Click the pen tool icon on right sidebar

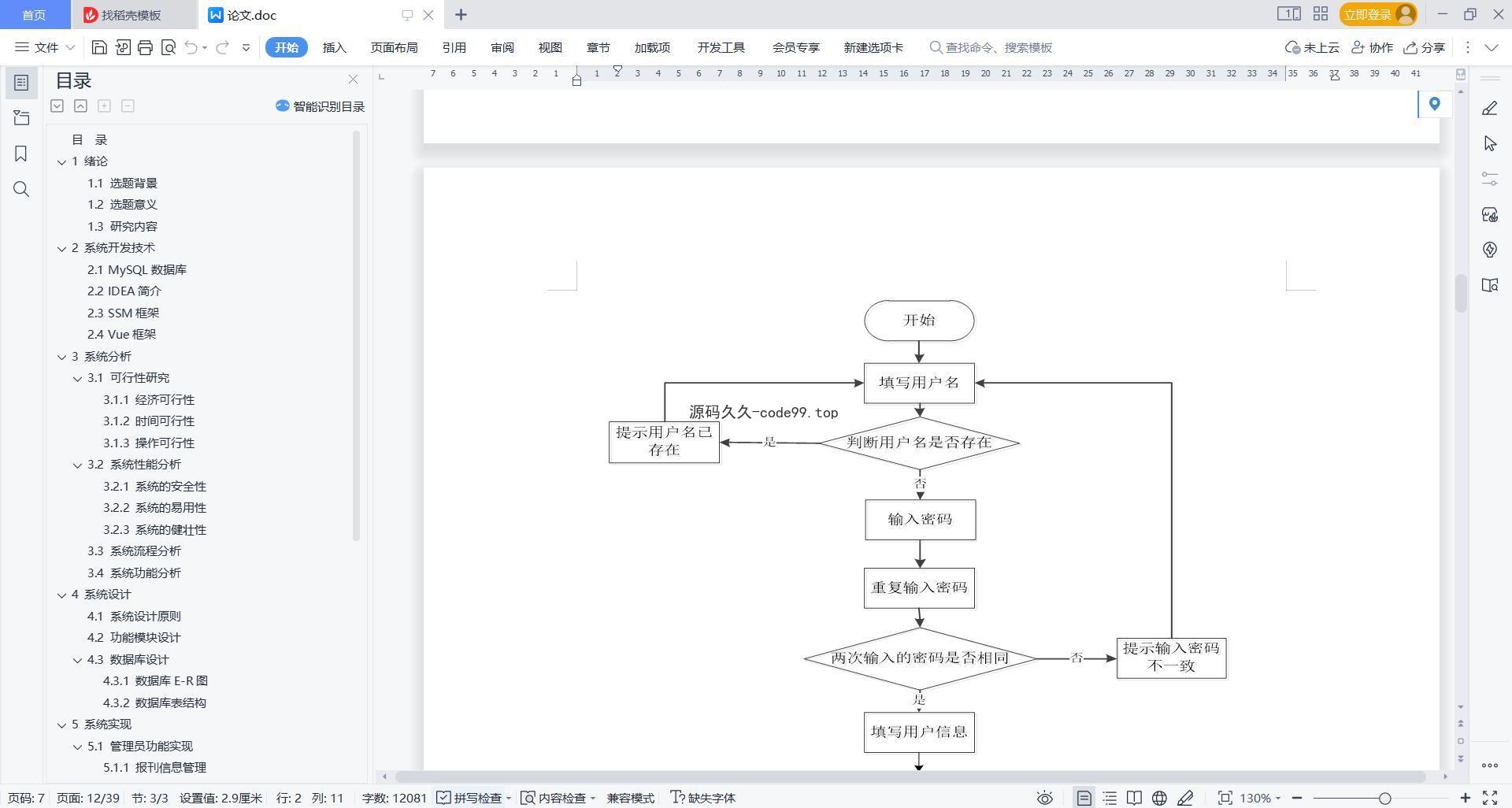pyautogui.click(x=1489, y=108)
